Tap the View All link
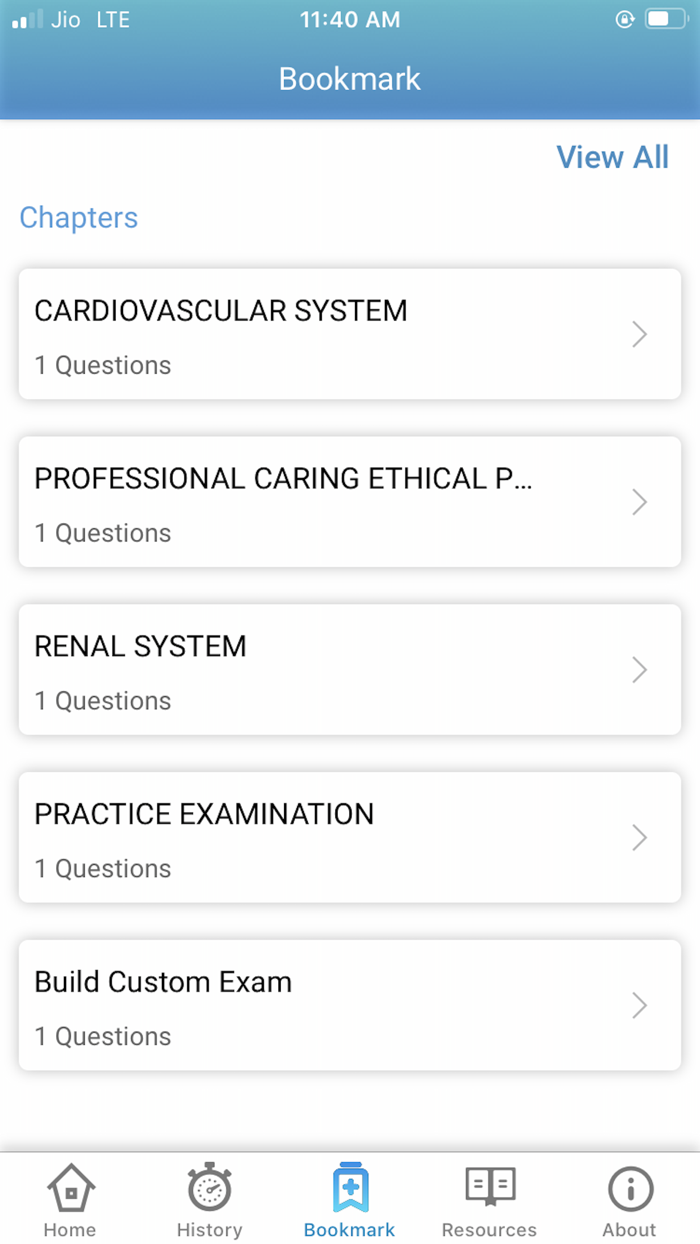The height and width of the screenshot is (1244, 700). [612, 157]
